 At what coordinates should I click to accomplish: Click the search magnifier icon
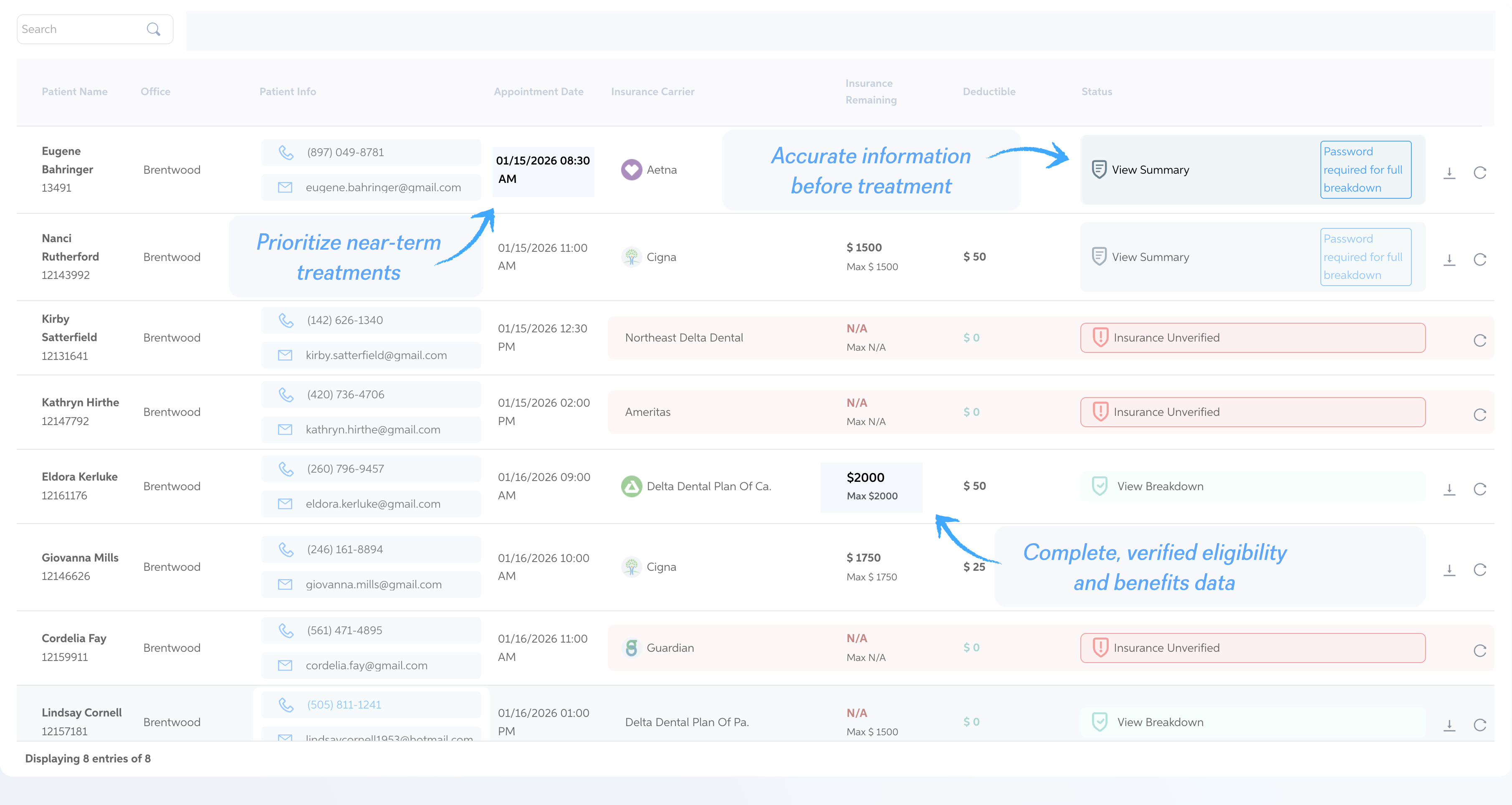tap(153, 29)
